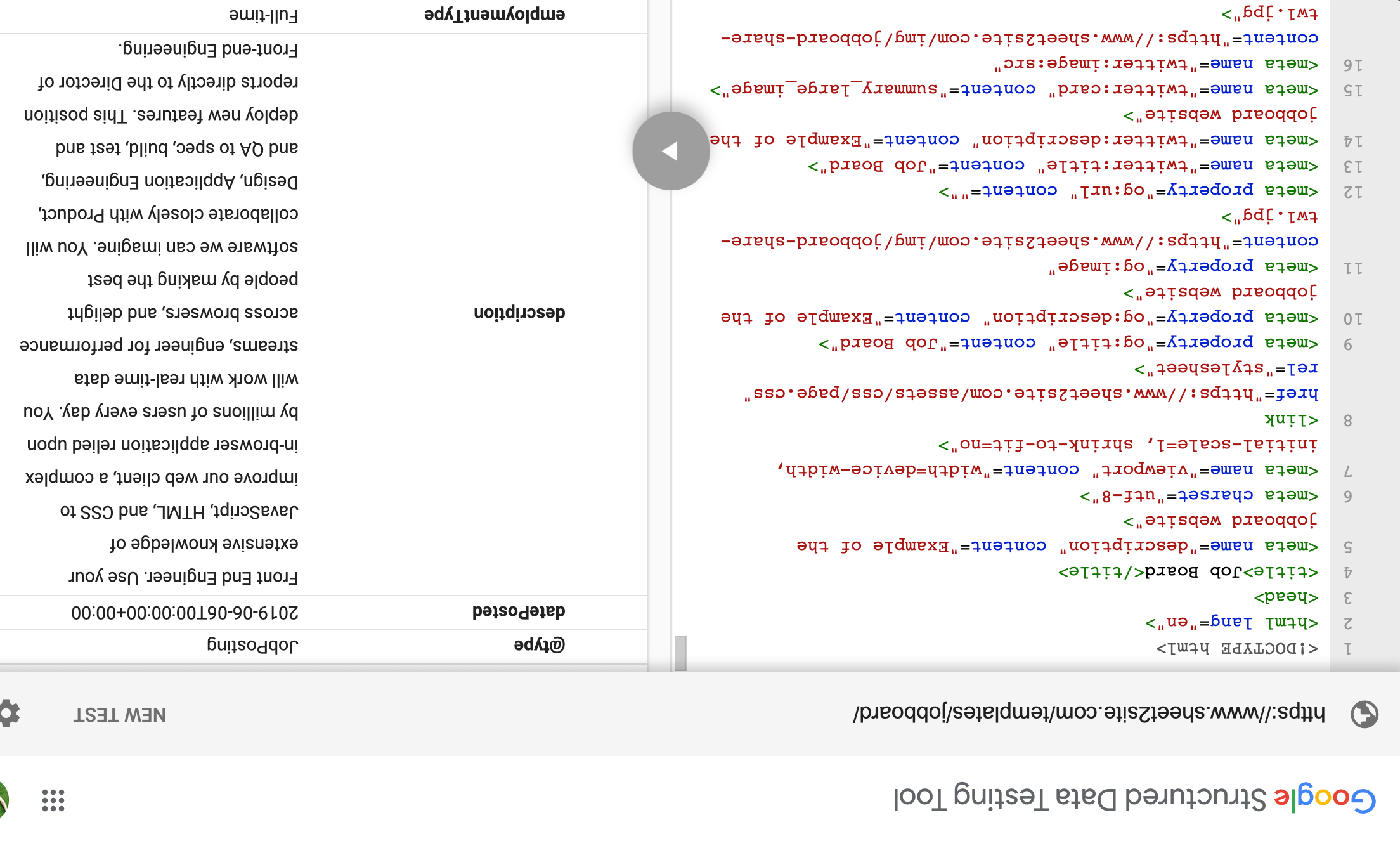Click the title Job Board code line
Viewport: 1400px width, 841px height.
1188,572
